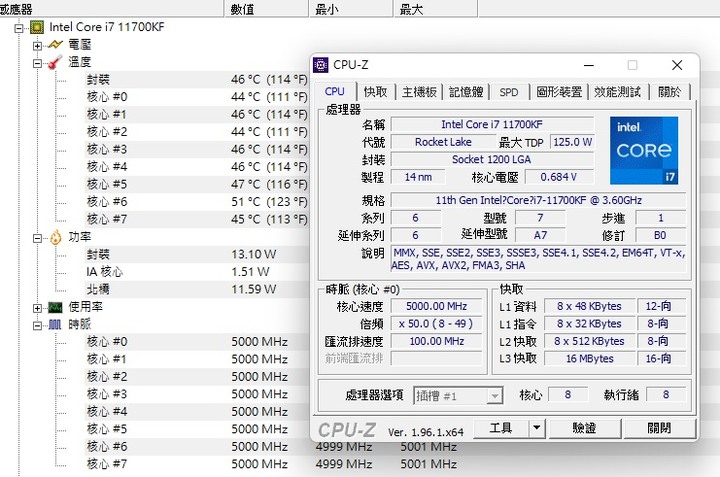Viewport: 720px width, 477px height.
Task: Click the 14 nm technology field
Action: tap(418, 177)
